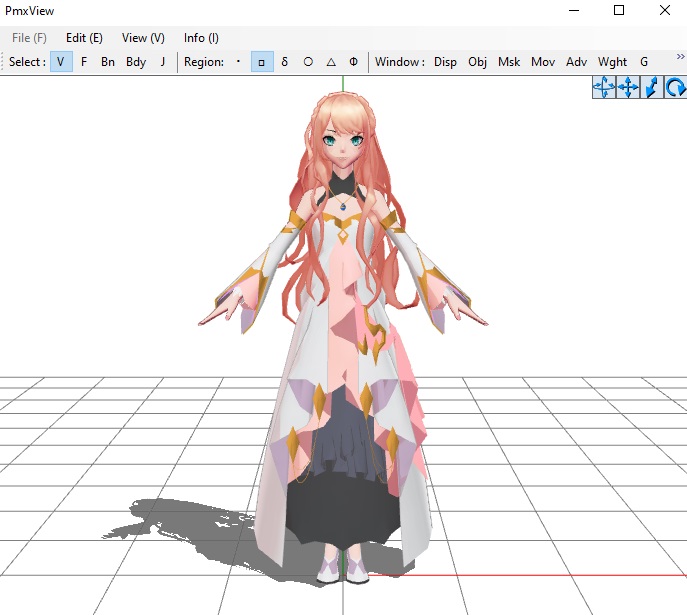687x615 pixels.
Task: Toggle vertex selection mode V
Action: point(61,62)
